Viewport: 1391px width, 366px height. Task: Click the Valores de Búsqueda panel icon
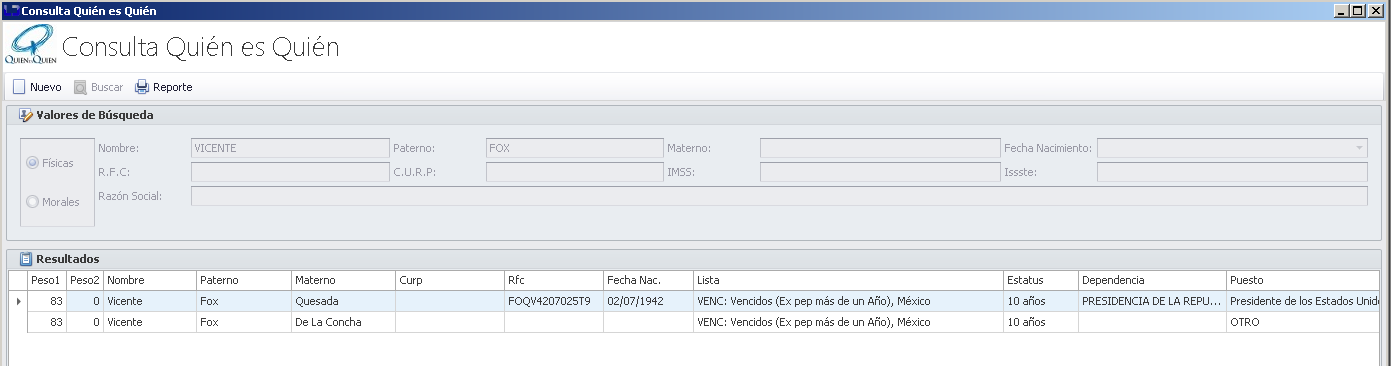(x=26, y=115)
